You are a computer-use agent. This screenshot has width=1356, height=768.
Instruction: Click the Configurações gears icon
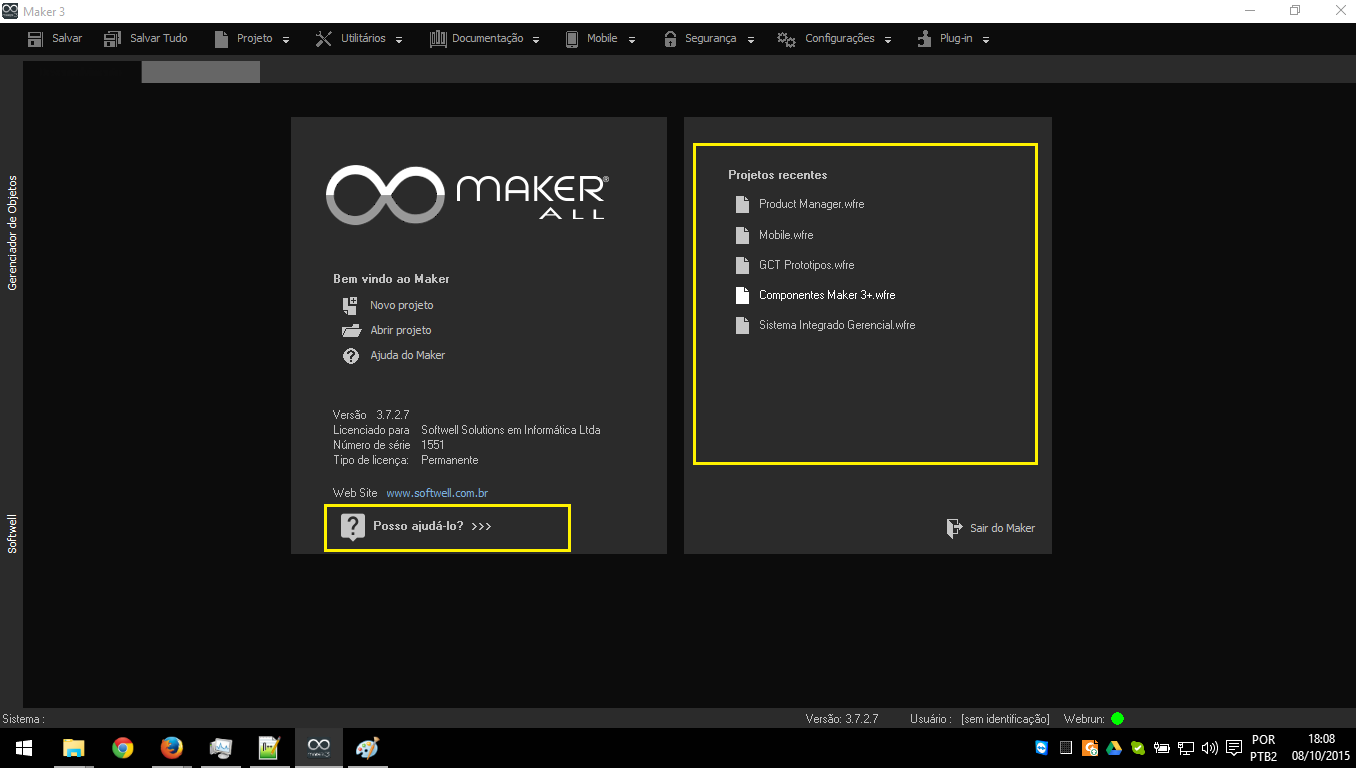pyautogui.click(x=787, y=39)
